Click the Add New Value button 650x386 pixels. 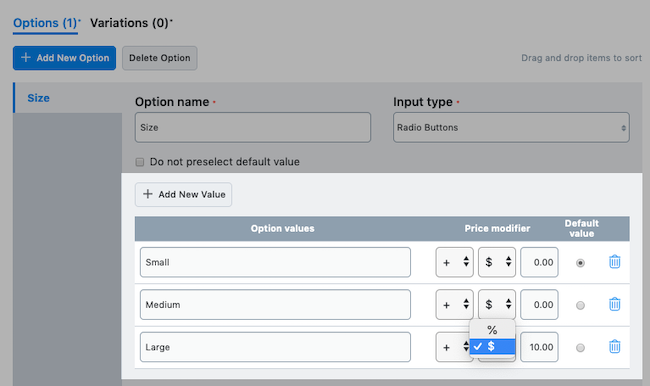(x=183, y=194)
